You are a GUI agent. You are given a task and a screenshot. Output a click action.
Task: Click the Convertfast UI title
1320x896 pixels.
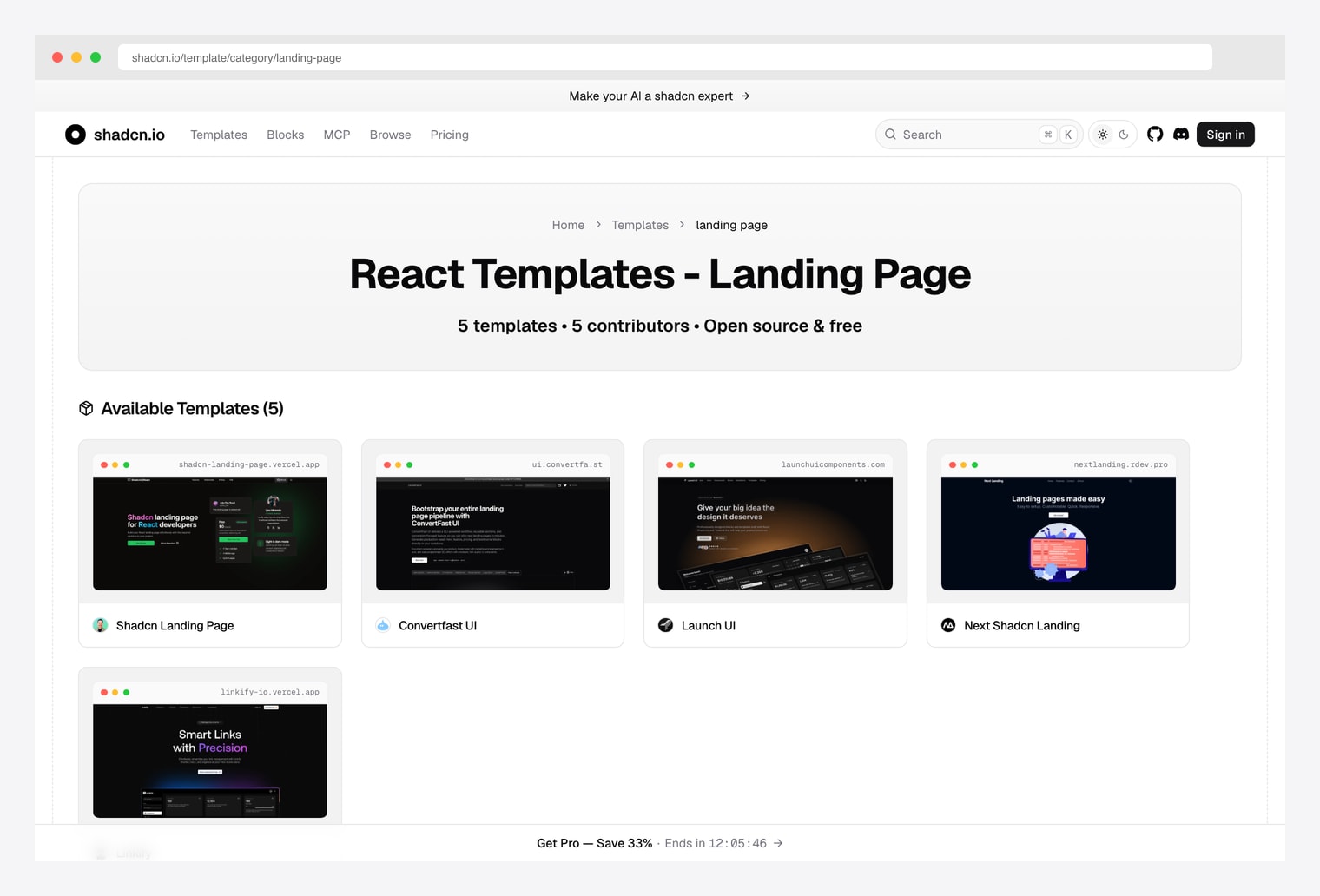438,625
